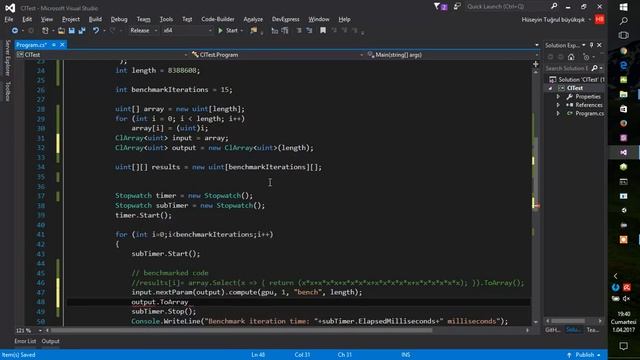The width and height of the screenshot is (640, 360).
Task: Click the Find in Files toolbar icon
Action: (x=254, y=31)
